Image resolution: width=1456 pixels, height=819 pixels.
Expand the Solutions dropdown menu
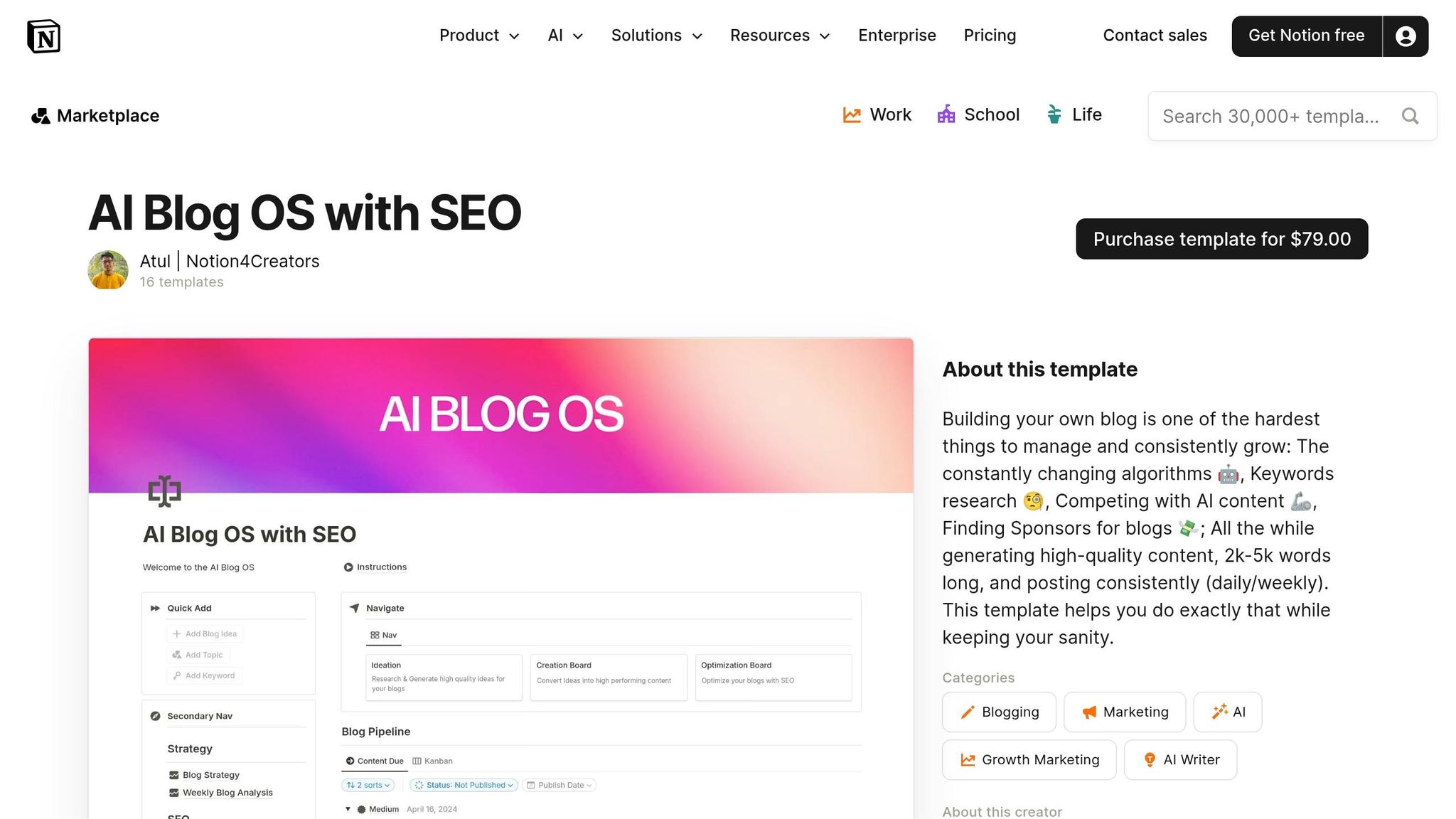(656, 36)
